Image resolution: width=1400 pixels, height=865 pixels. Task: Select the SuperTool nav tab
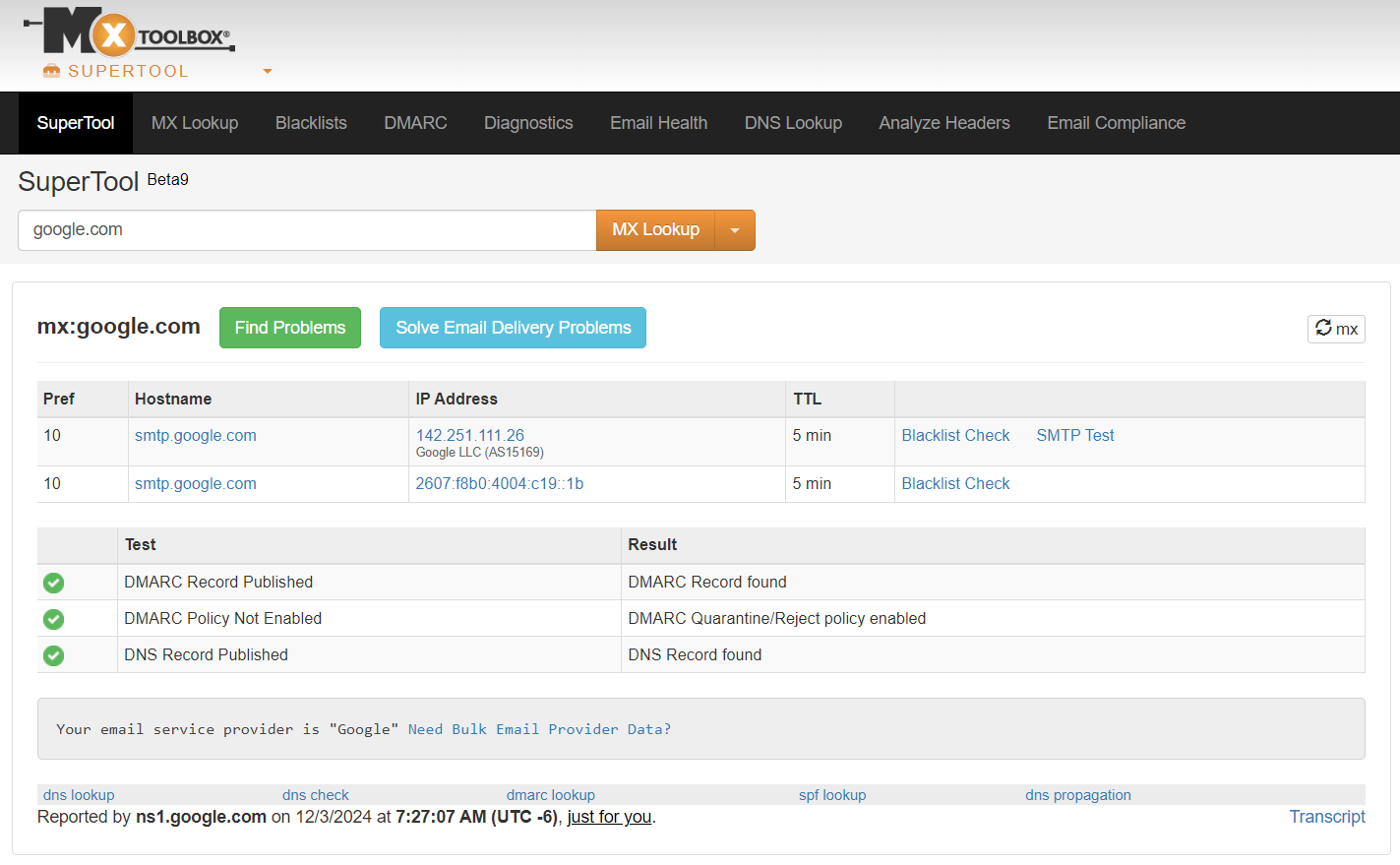[76, 123]
